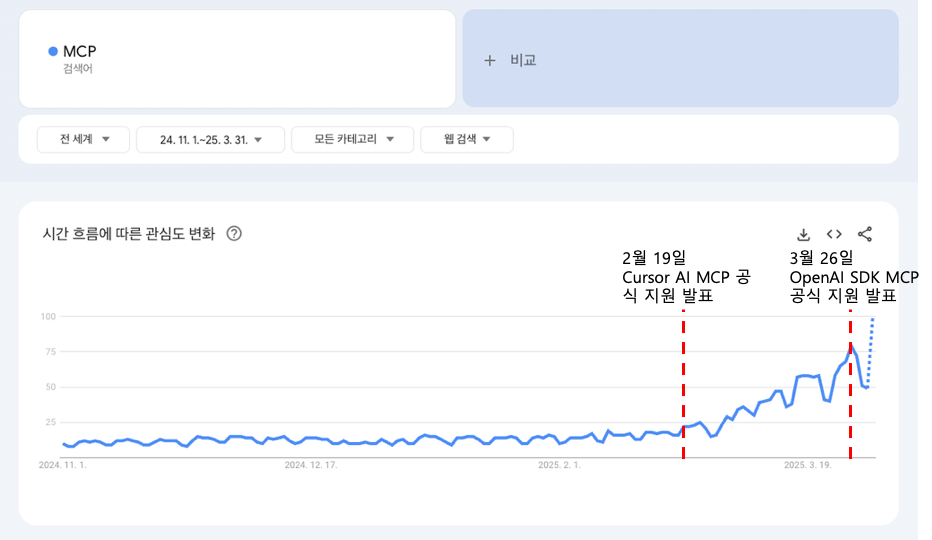Expand the 웹 검색 search type dropdown
The width and height of the screenshot is (932, 540).
(x=467, y=140)
